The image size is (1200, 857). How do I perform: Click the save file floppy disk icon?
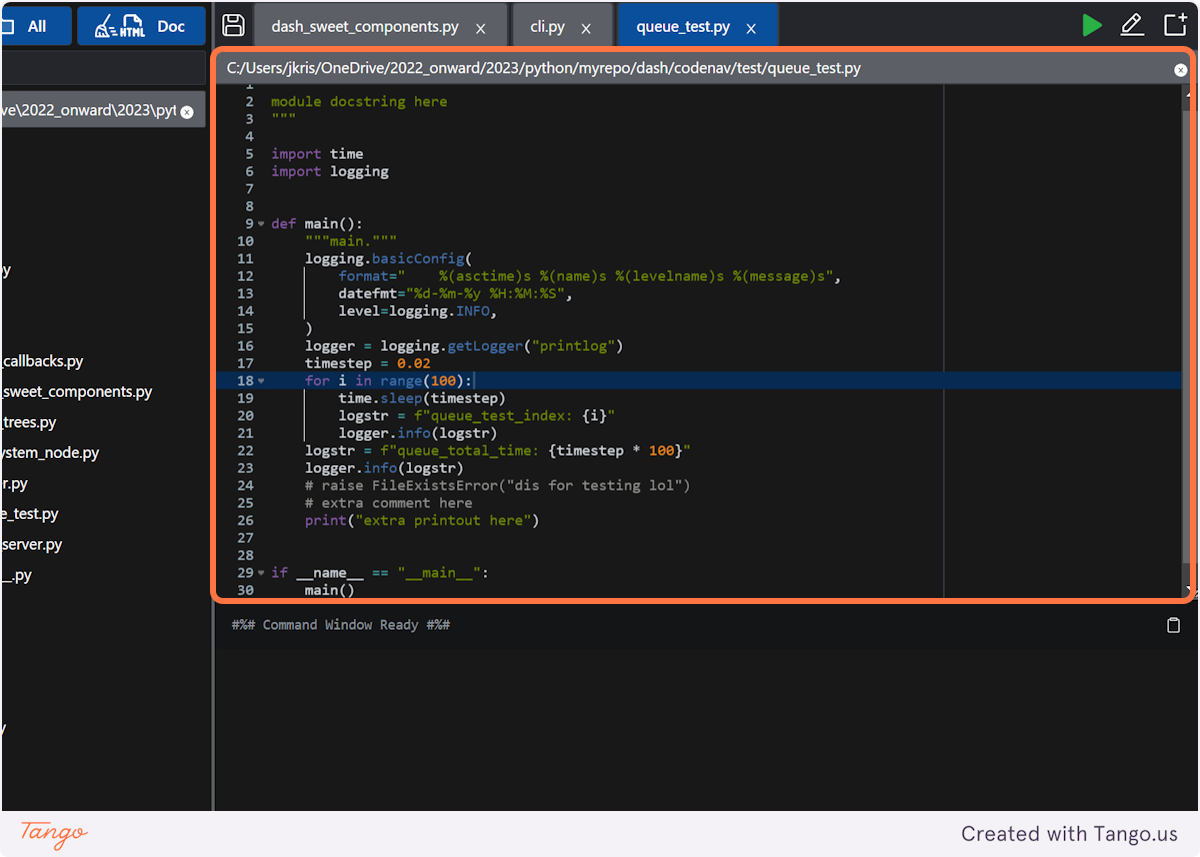pyautogui.click(x=233, y=25)
